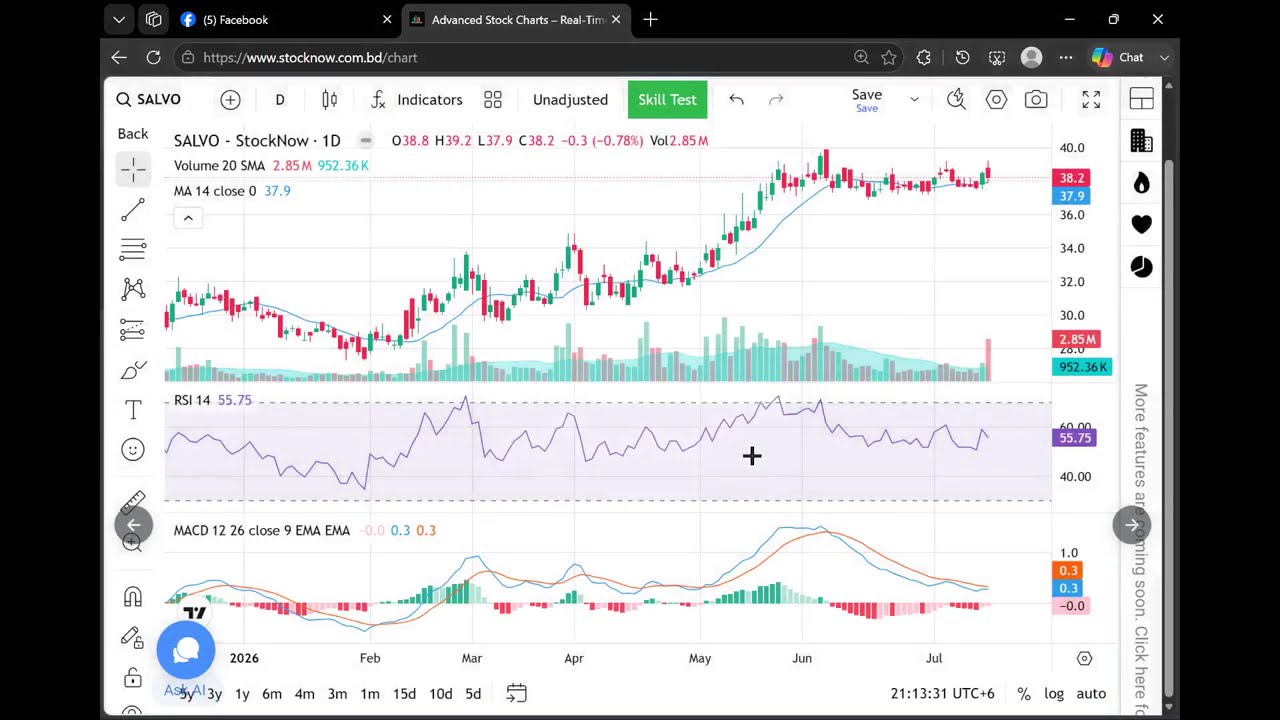1280x720 pixels.
Task: Toggle auto scale on price axis
Action: [x=1091, y=693]
